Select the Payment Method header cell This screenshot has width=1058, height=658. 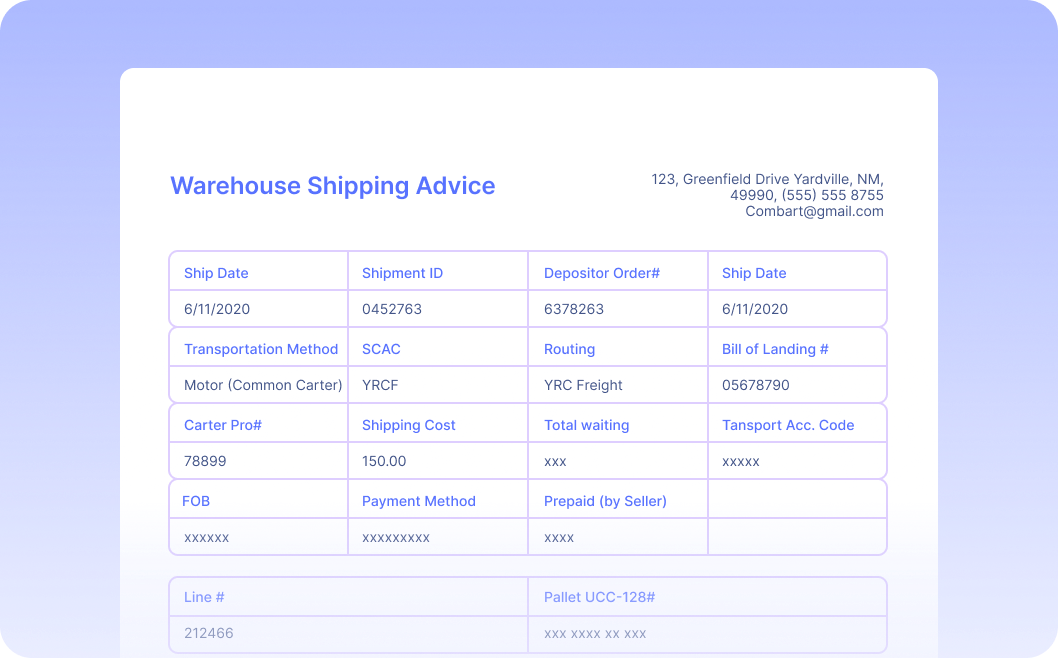[438, 501]
